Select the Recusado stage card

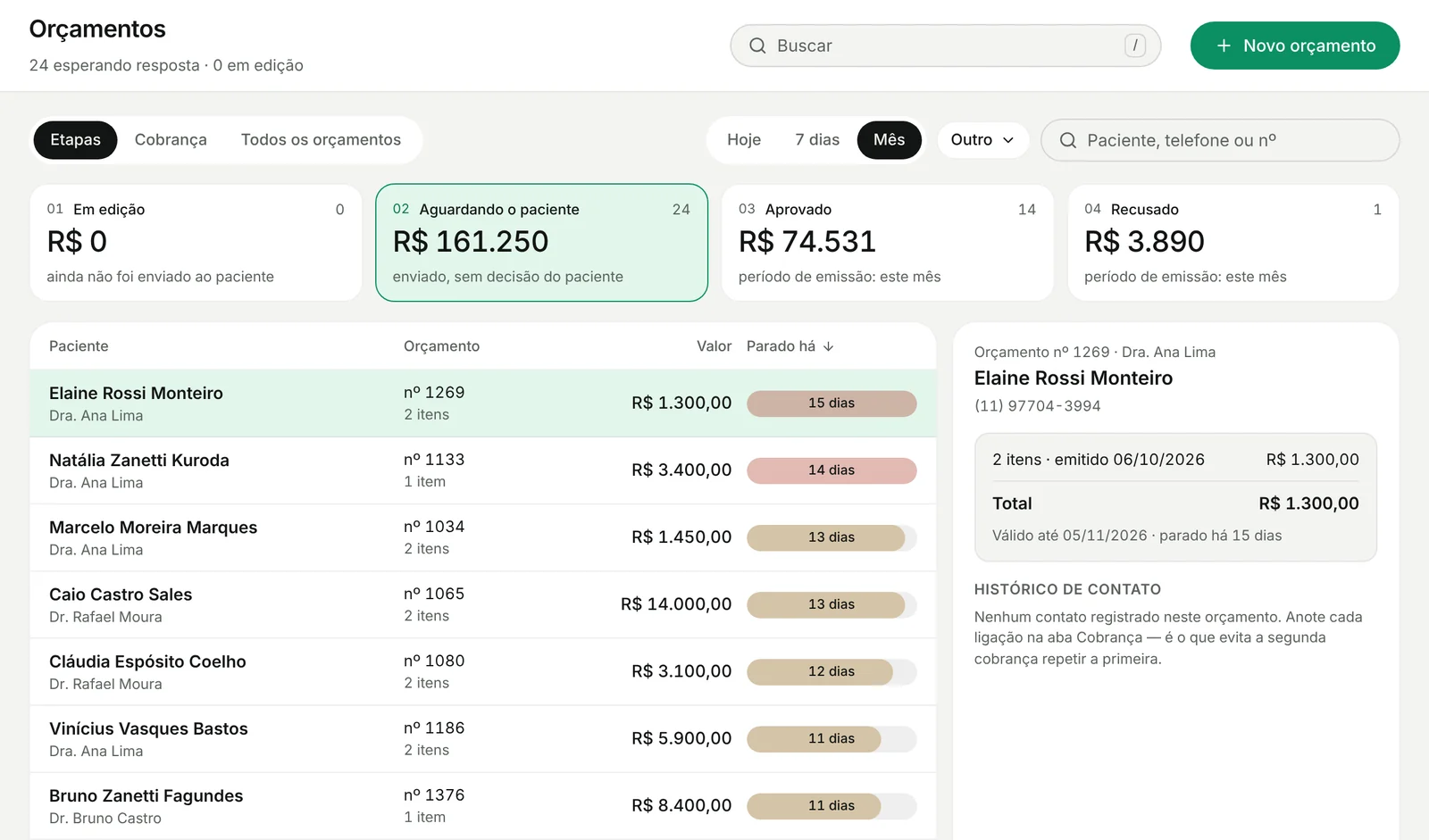(x=1233, y=243)
